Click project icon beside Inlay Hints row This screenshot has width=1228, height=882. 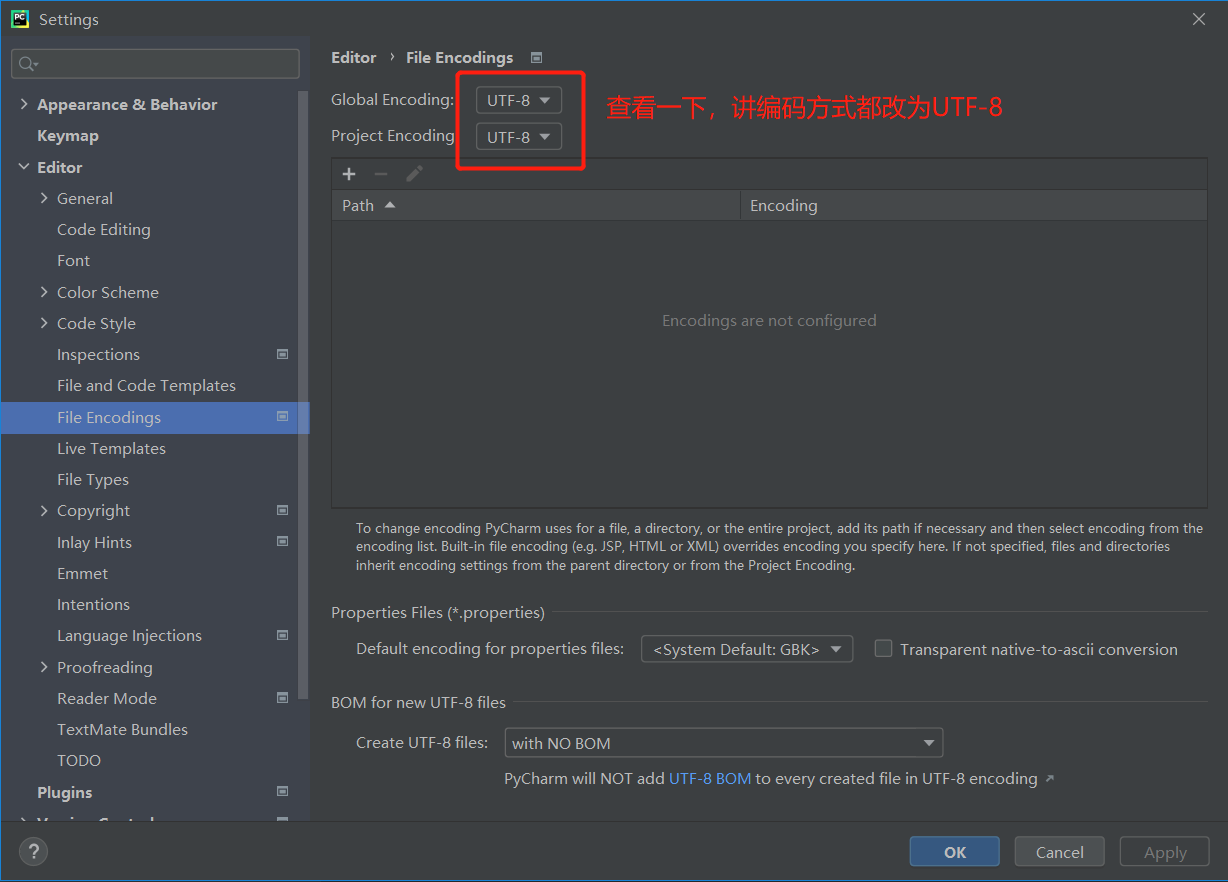[283, 541]
